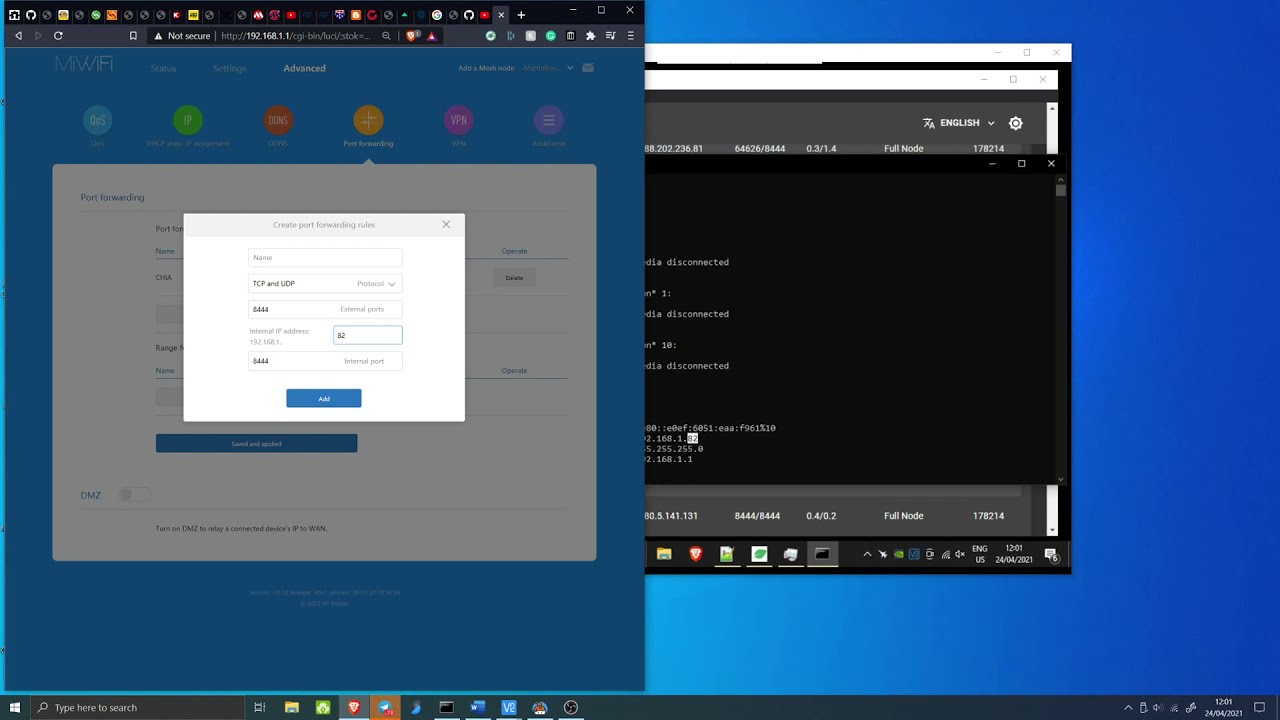Screen dimensions: 1280x720
Task: Open OBS Studio from the main taskbar
Action: pyautogui.click(x=570, y=707)
